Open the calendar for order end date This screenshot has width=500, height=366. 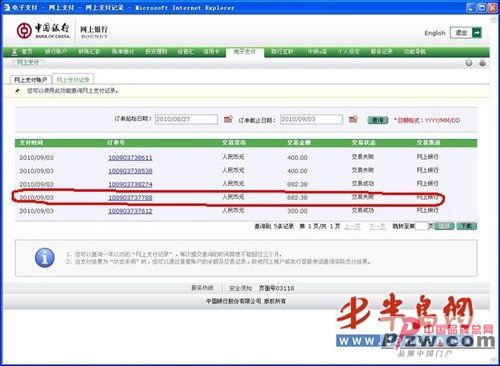click(353, 119)
